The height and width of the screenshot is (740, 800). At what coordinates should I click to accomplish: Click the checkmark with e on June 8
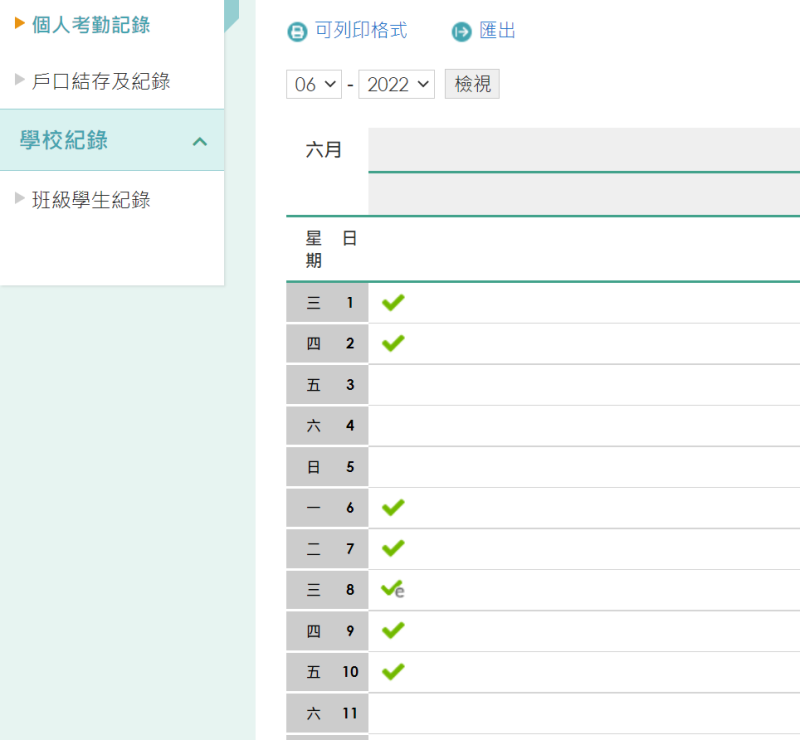point(393,589)
